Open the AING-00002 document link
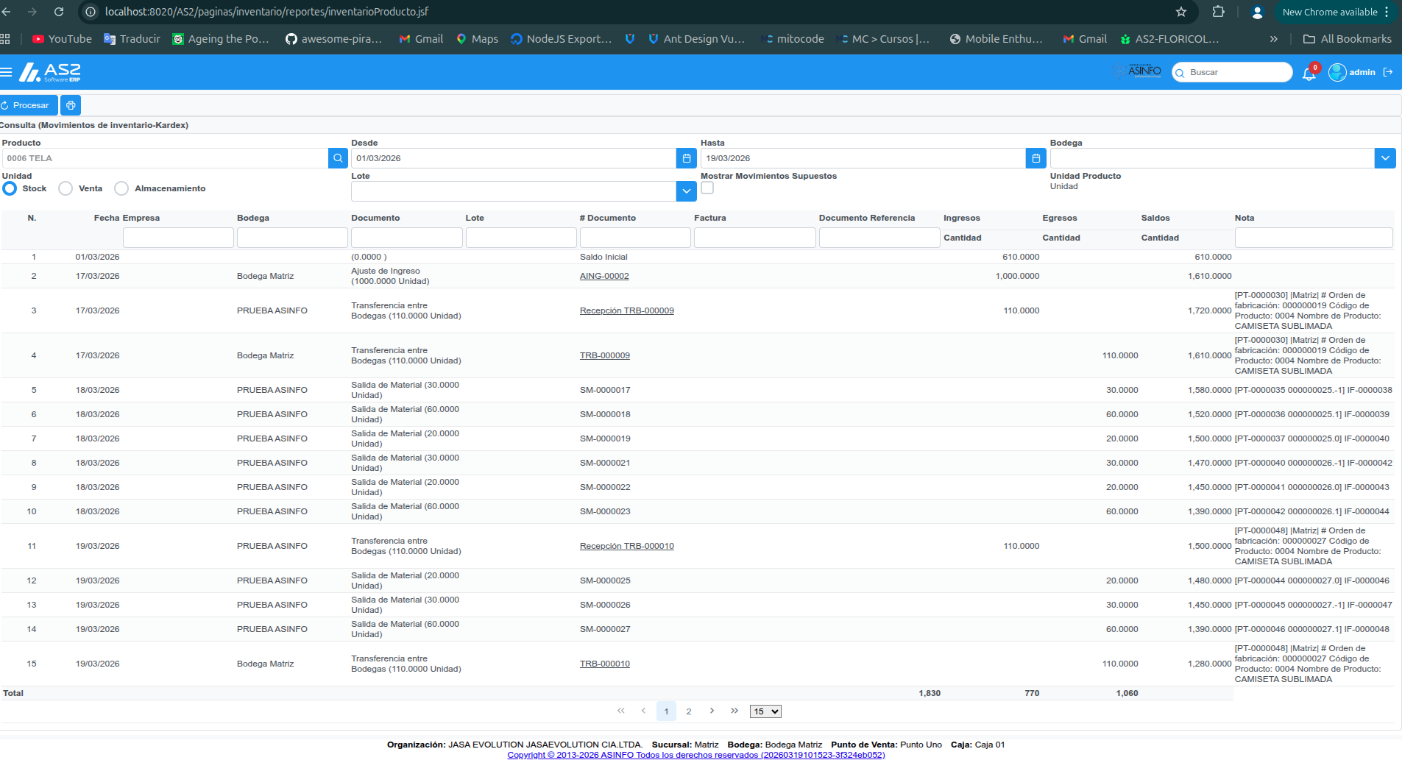This screenshot has height=760, width=1402. click(x=604, y=276)
